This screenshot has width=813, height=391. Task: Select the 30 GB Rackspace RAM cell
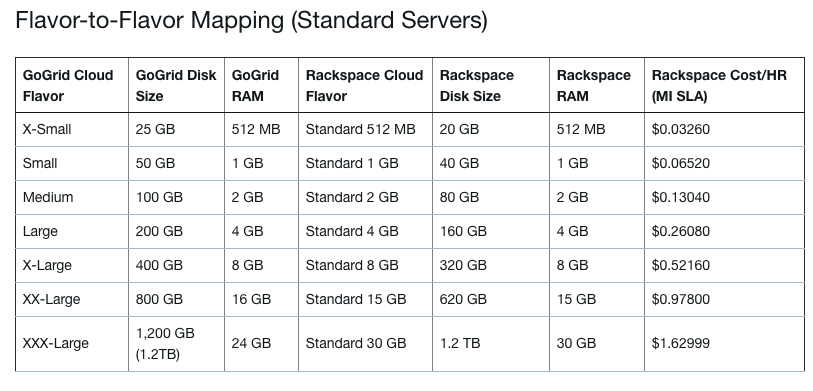point(597,344)
